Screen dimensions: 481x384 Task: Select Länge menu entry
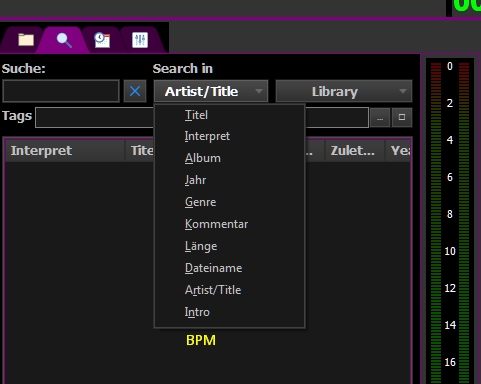[229, 246]
